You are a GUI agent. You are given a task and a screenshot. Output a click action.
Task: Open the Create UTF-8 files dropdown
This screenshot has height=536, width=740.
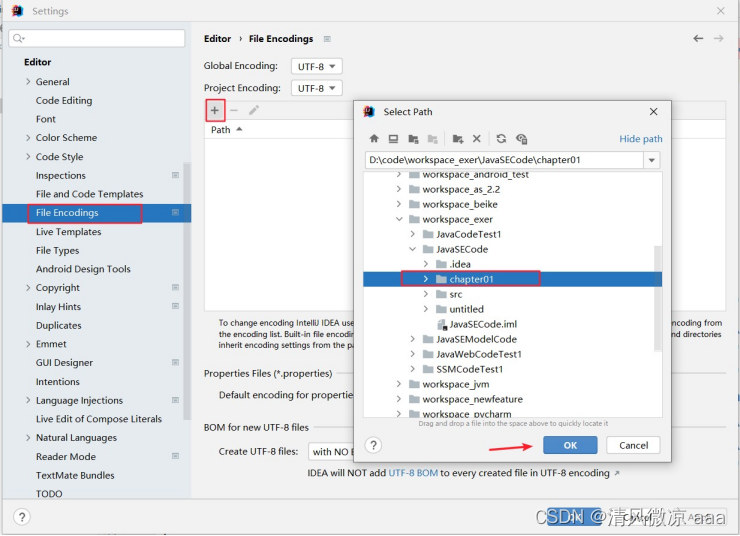click(x=331, y=452)
